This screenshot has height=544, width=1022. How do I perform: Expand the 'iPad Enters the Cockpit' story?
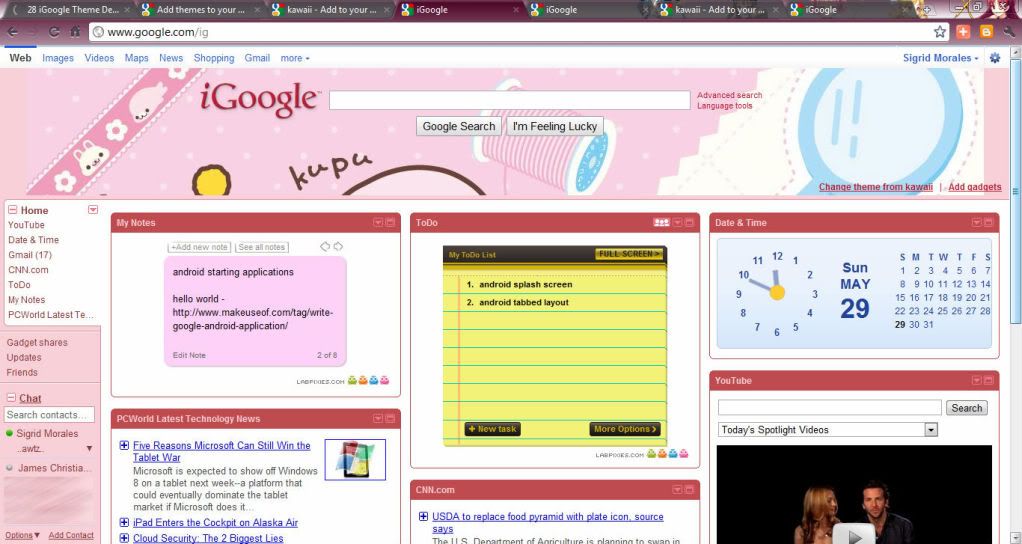124,523
